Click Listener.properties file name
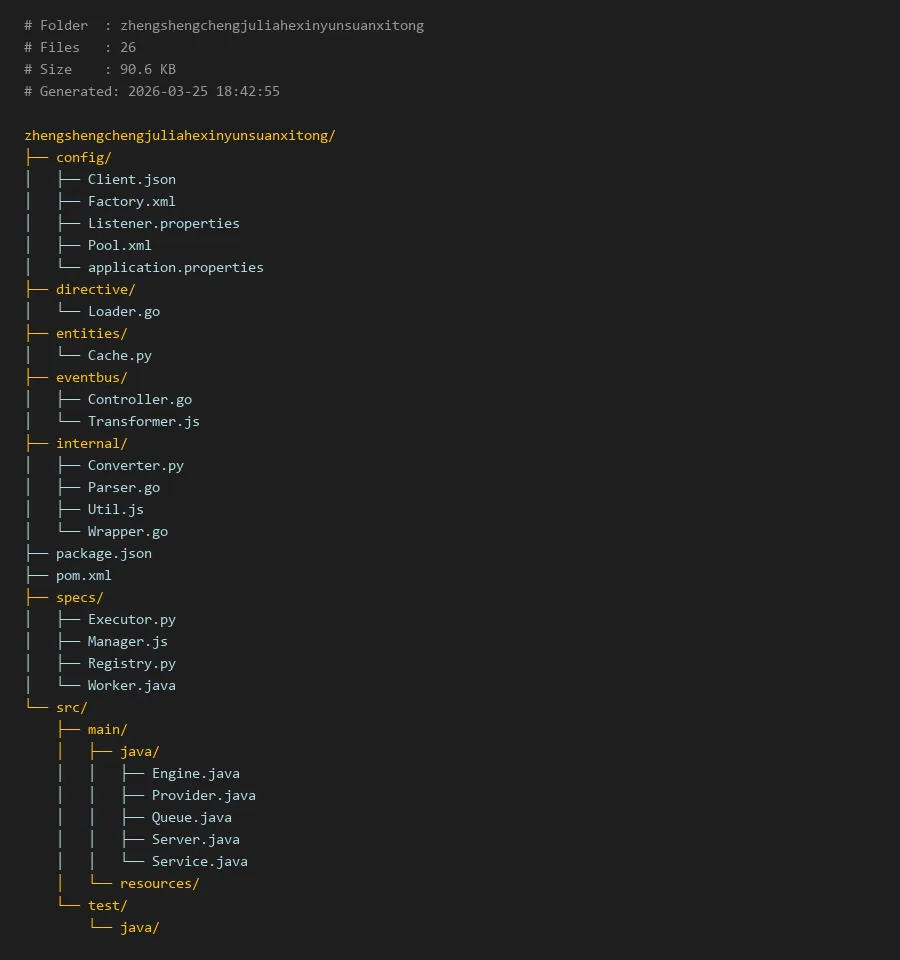Image resolution: width=900 pixels, height=960 pixels. click(x=163, y=223)
